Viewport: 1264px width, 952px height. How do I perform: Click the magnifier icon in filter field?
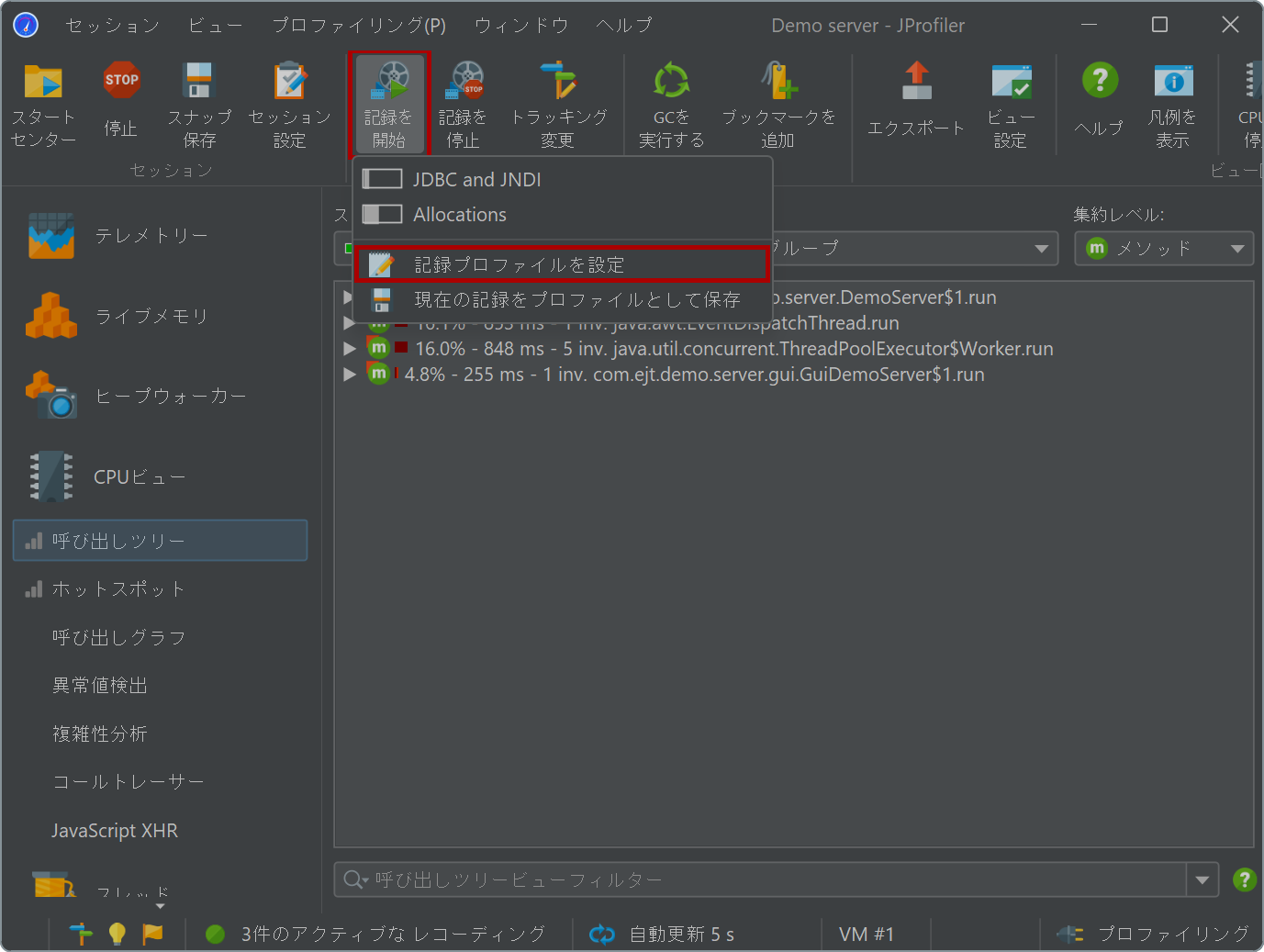coord(352,879)
